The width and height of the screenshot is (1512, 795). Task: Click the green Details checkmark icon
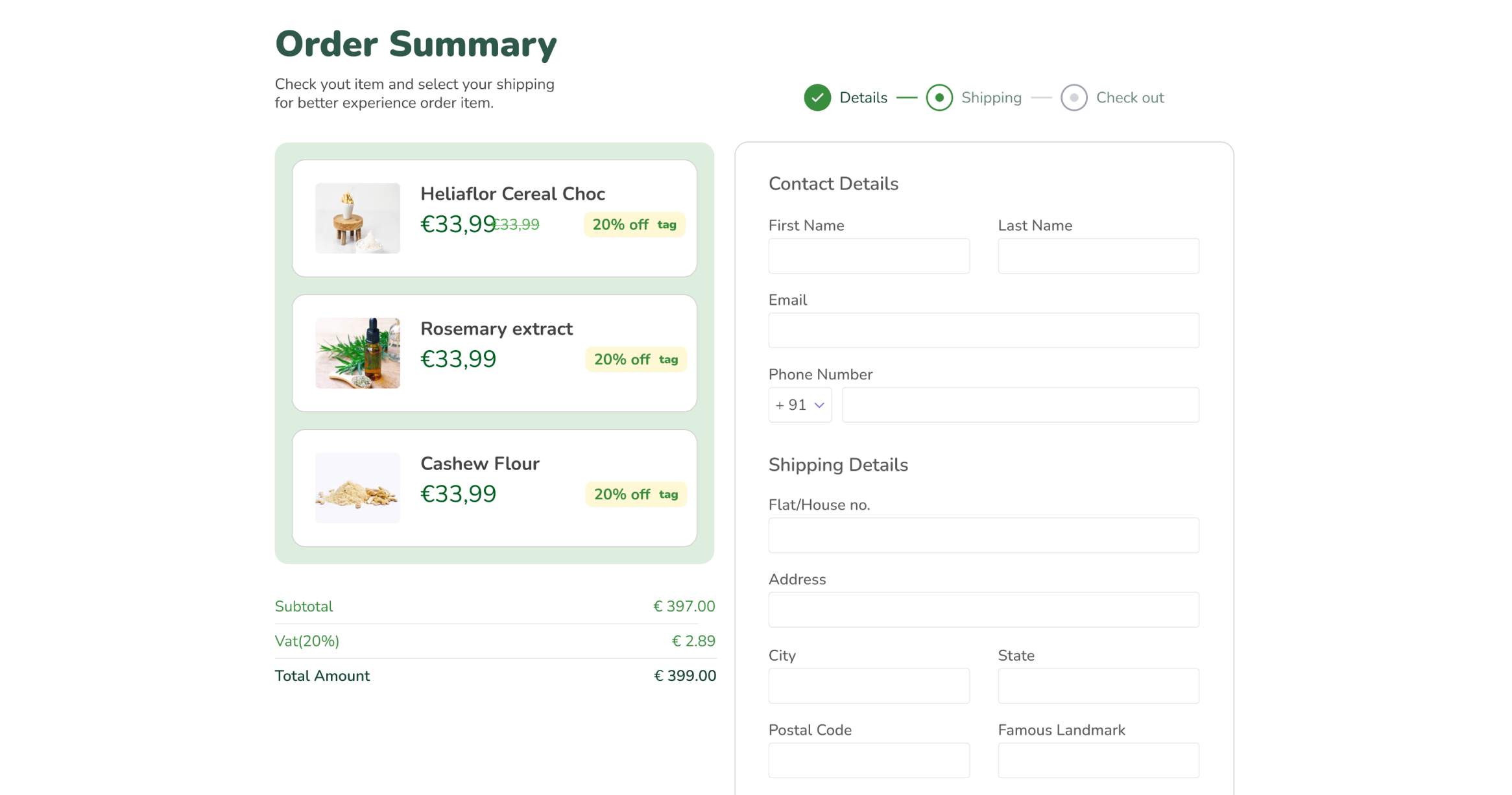[x=817, y=98]
